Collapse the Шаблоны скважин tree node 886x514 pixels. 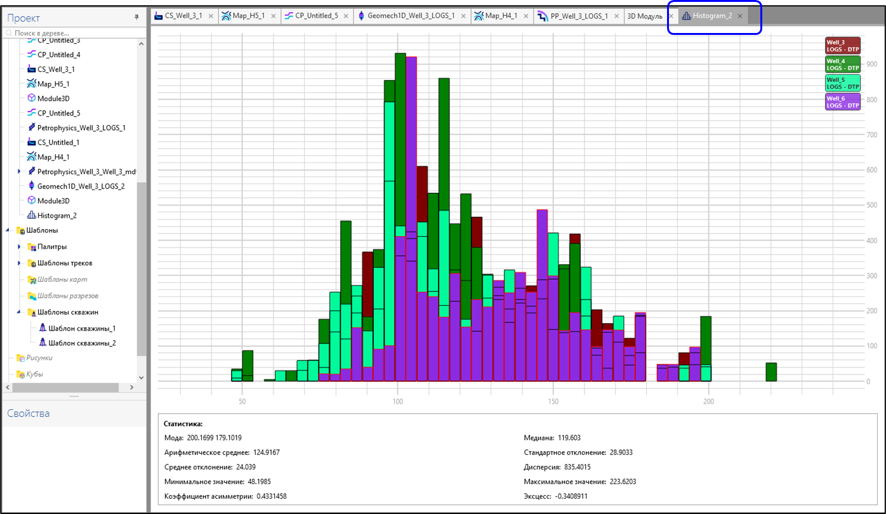tap(19, 312)
